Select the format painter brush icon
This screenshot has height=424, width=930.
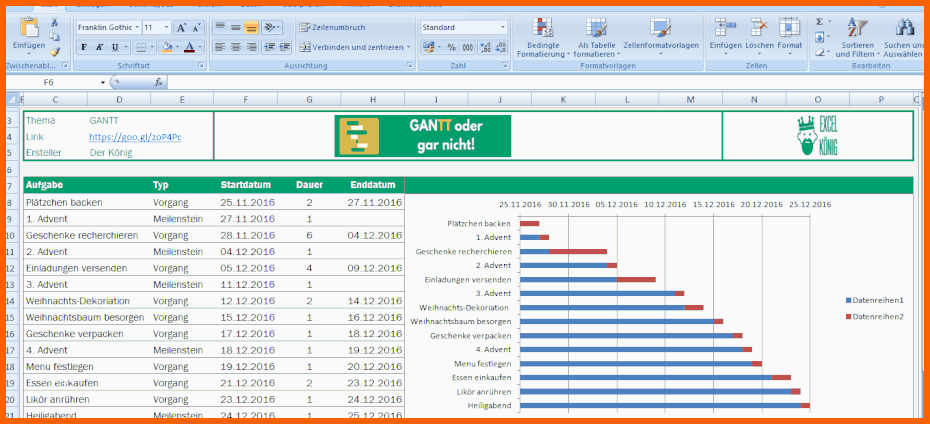coord(54,51)
